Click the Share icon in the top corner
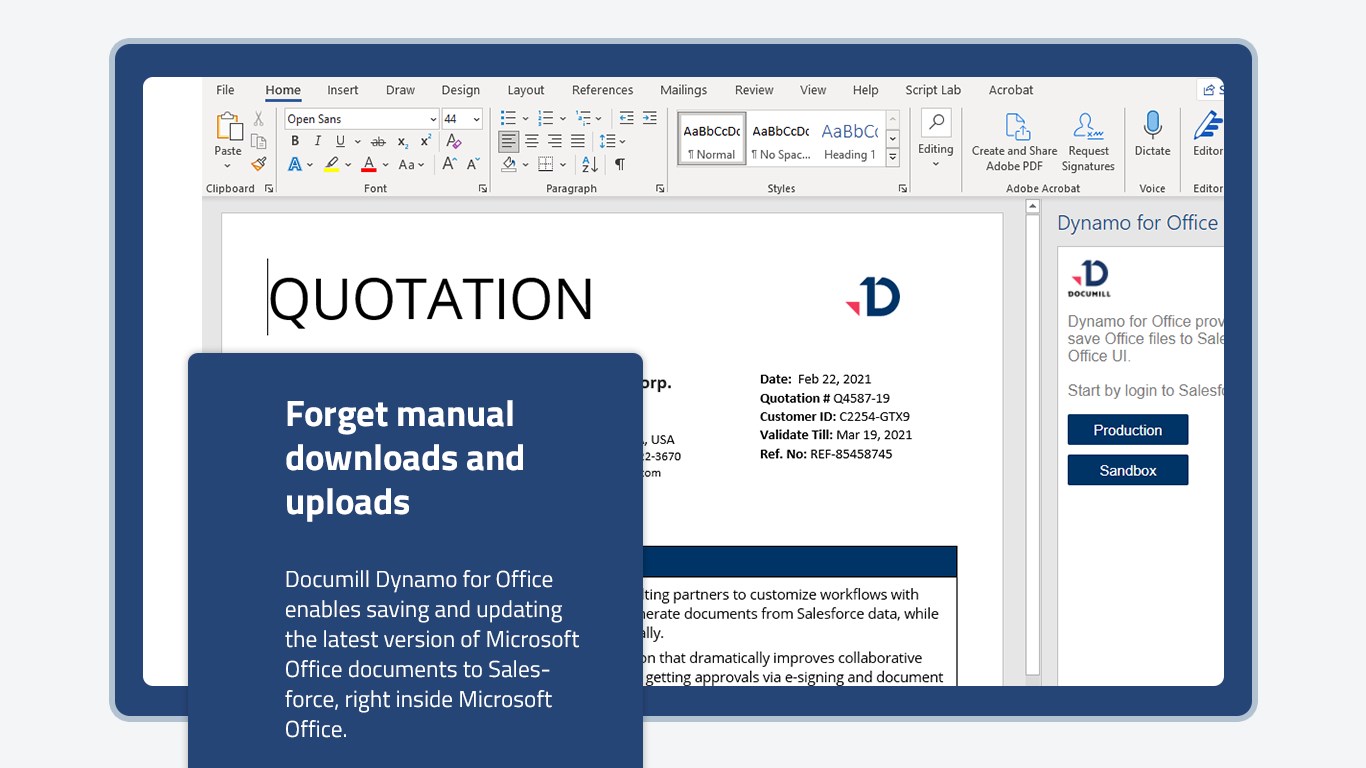1366x768 pixels. pyautogui.click(x=1210, y=90)
